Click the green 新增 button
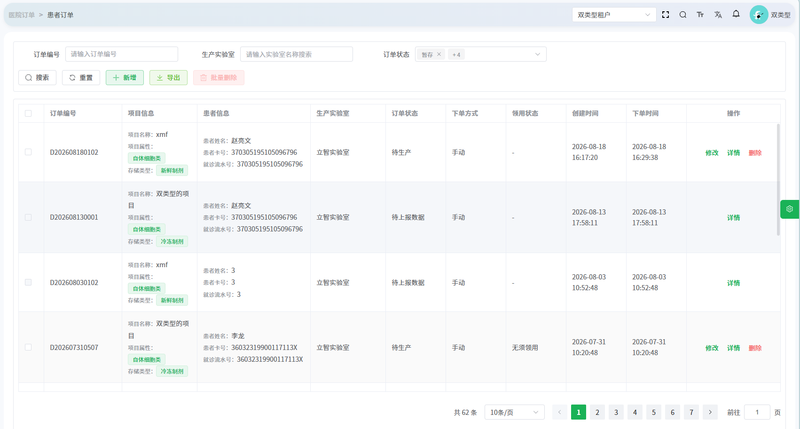 (x=124, y=78)
